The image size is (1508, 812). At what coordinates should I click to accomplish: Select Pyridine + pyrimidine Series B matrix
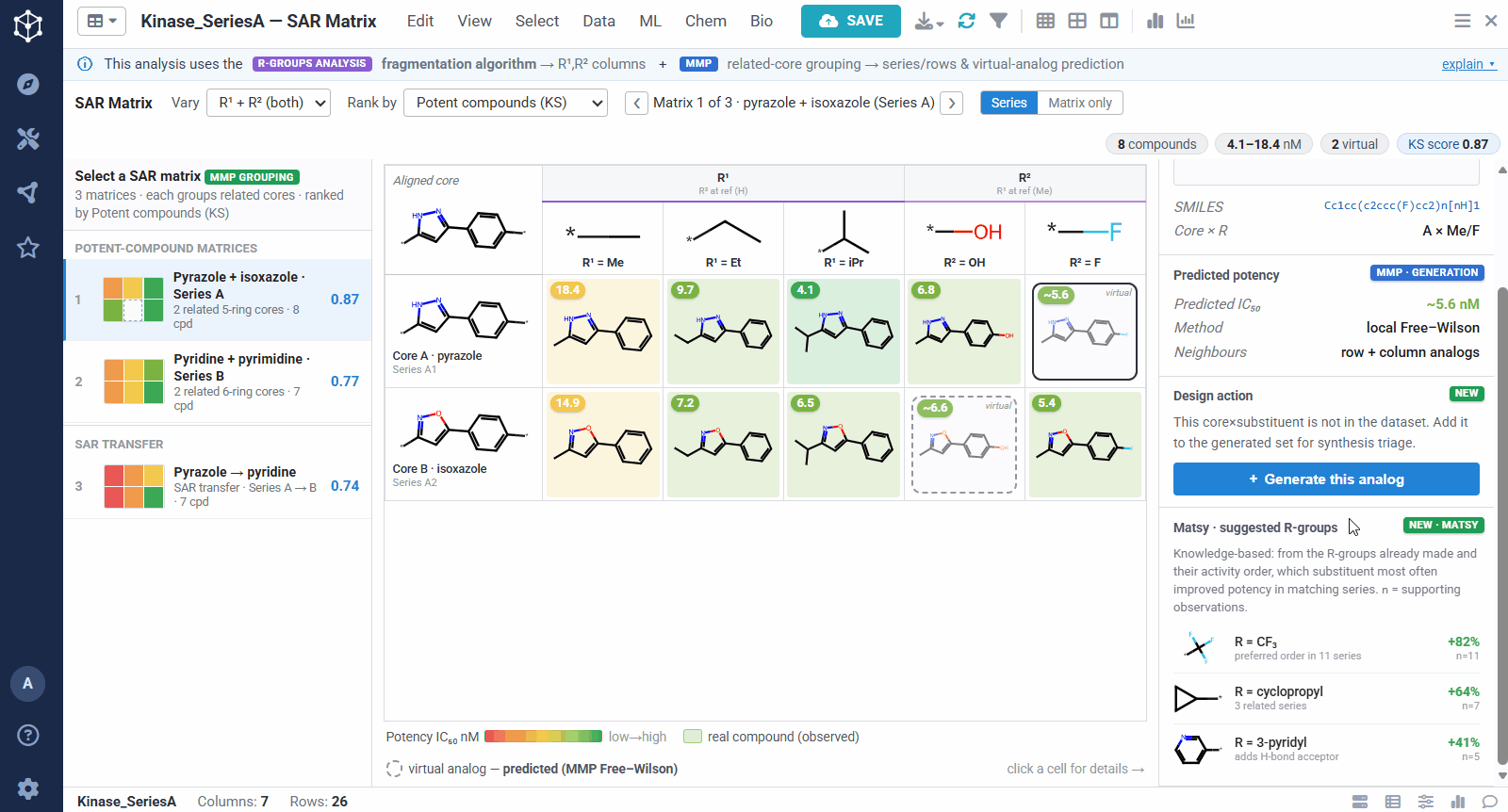[x=218, y=382]
